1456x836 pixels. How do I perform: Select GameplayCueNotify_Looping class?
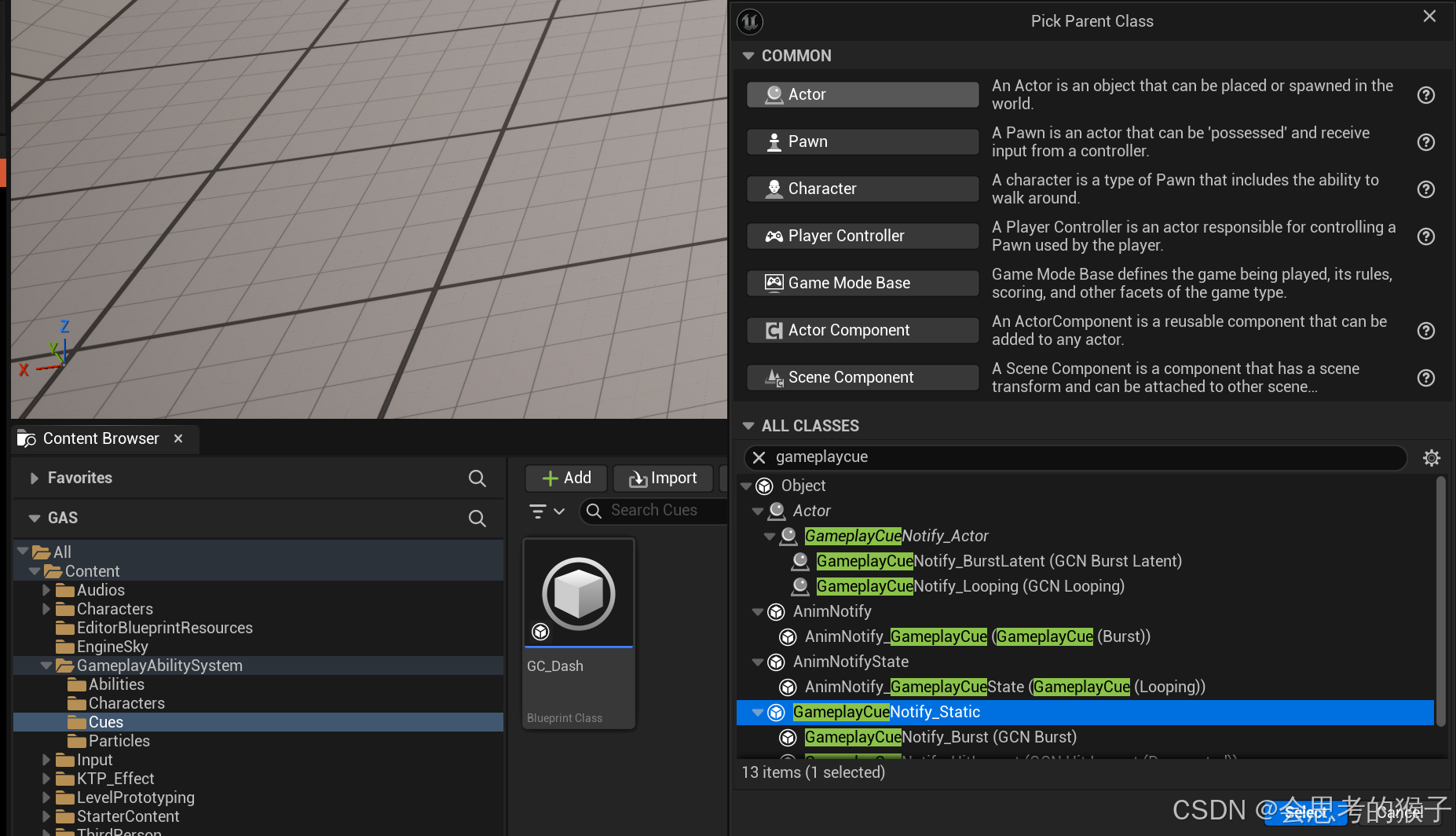click(971, 586)
